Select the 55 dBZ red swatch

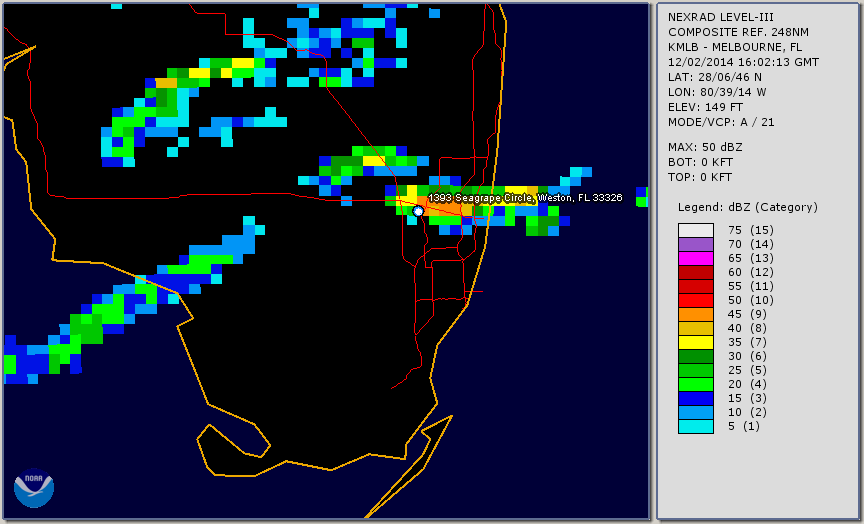695,287
